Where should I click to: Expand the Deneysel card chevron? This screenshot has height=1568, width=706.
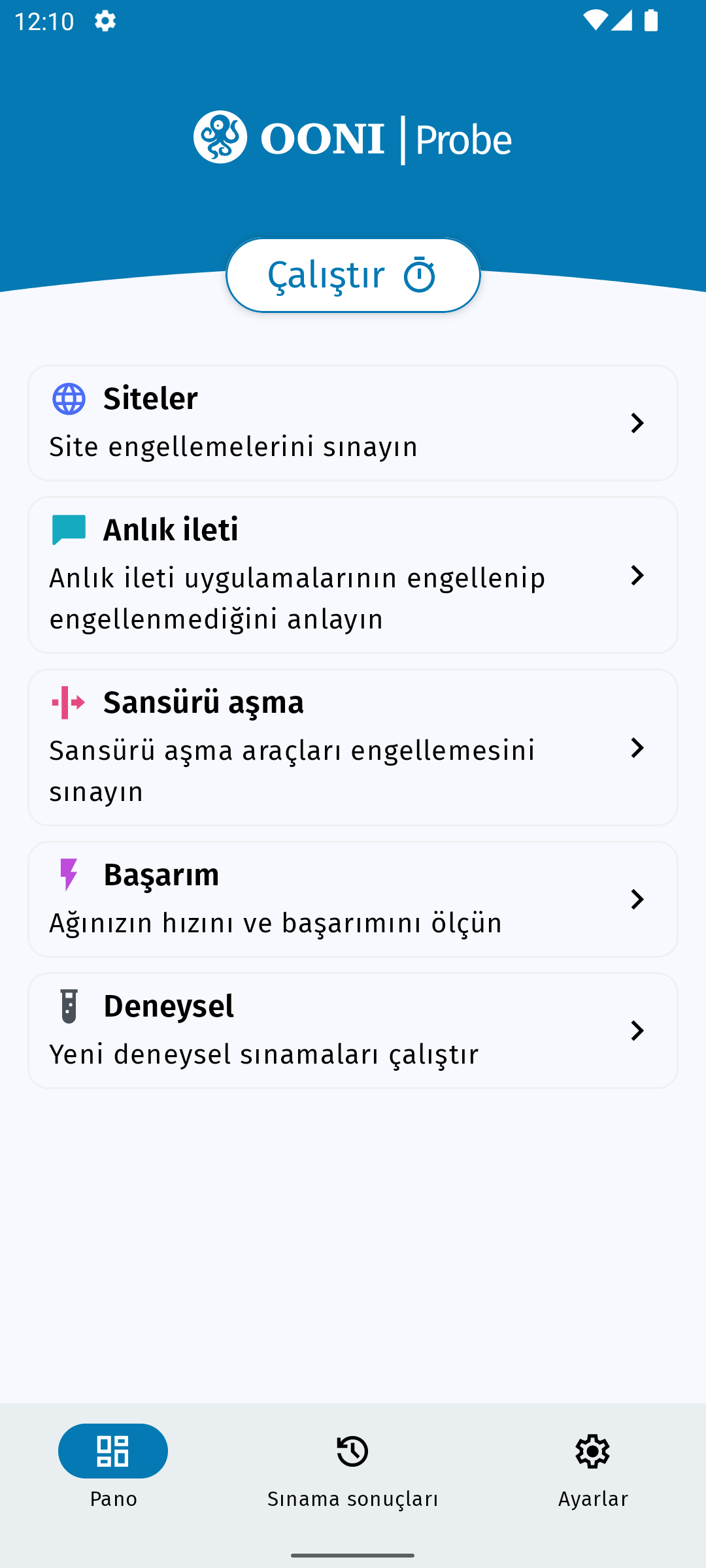pos(637,1031)
